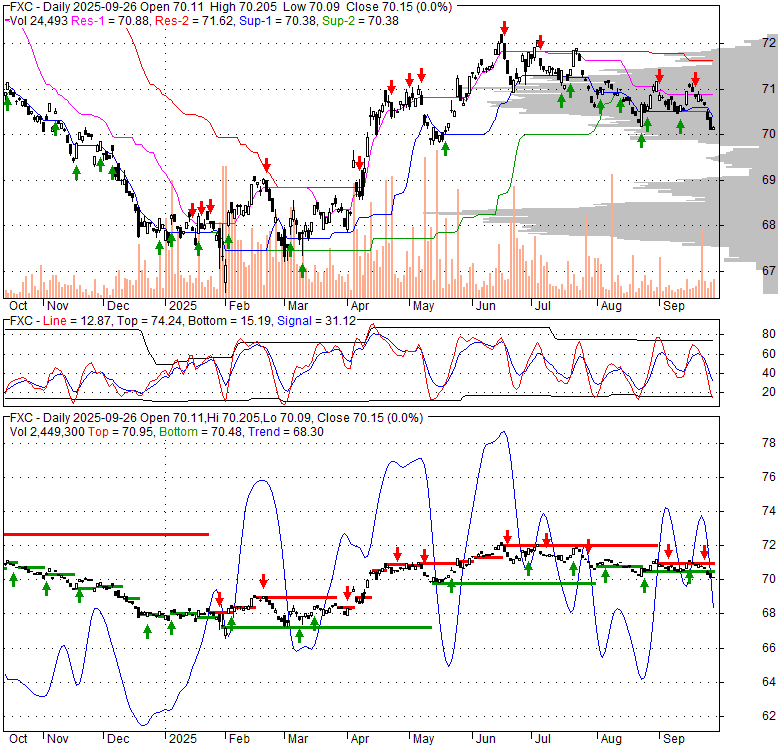Click 'Close 70.15 (0.0%)' in top chart header
This screenshot has height=745, width=780.
pos(399,7)
